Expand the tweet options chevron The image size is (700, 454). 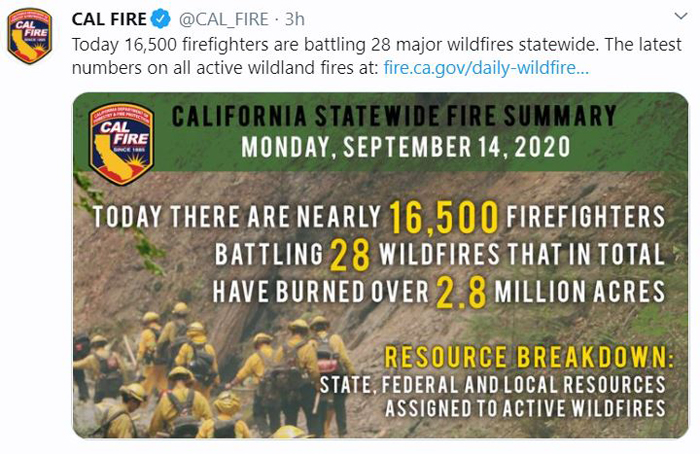click(x=681, y=17)
